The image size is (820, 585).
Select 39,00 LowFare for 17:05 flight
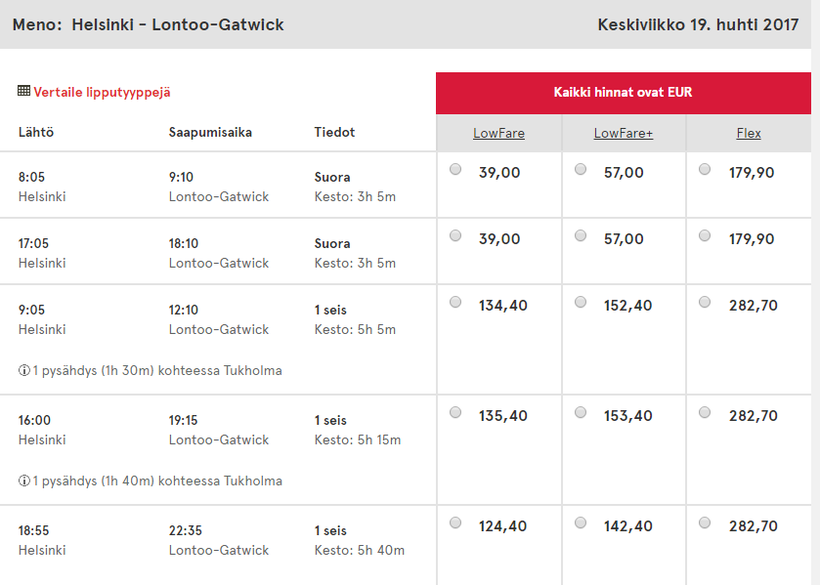point(456,236)
